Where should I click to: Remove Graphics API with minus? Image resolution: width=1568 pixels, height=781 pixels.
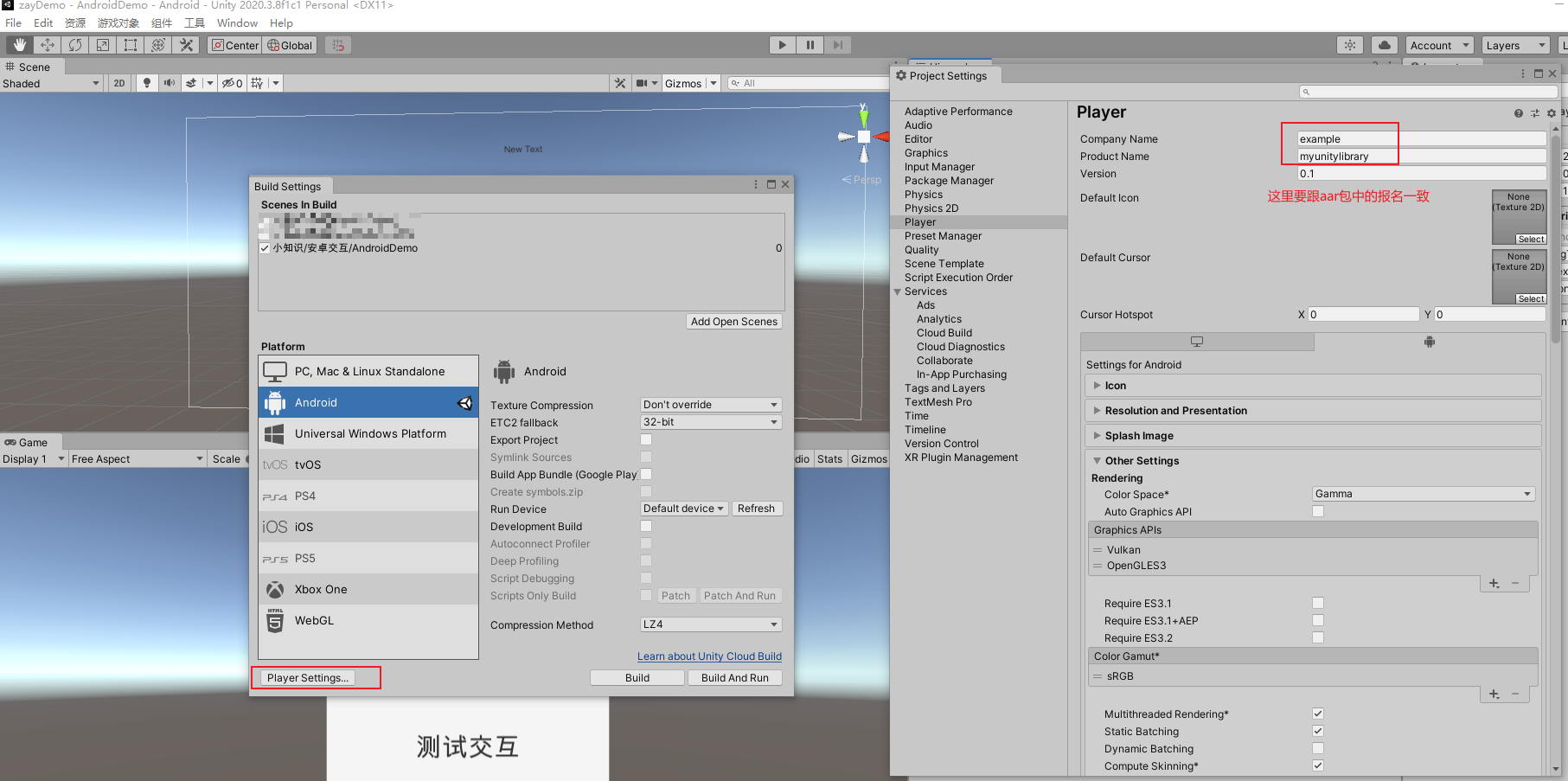(1515, 584)
